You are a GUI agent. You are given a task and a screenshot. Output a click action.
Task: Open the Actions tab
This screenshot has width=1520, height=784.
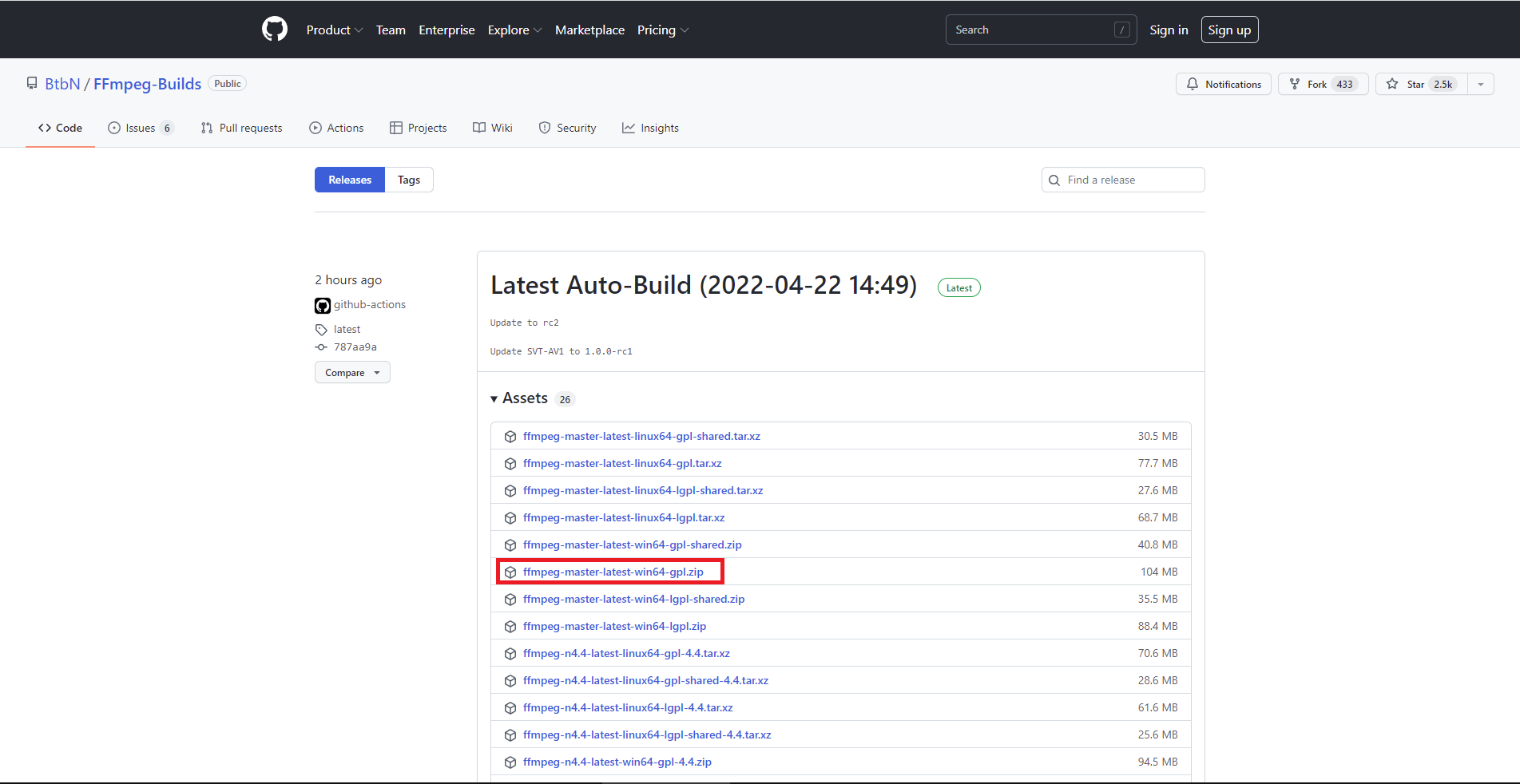click(336, 128)
